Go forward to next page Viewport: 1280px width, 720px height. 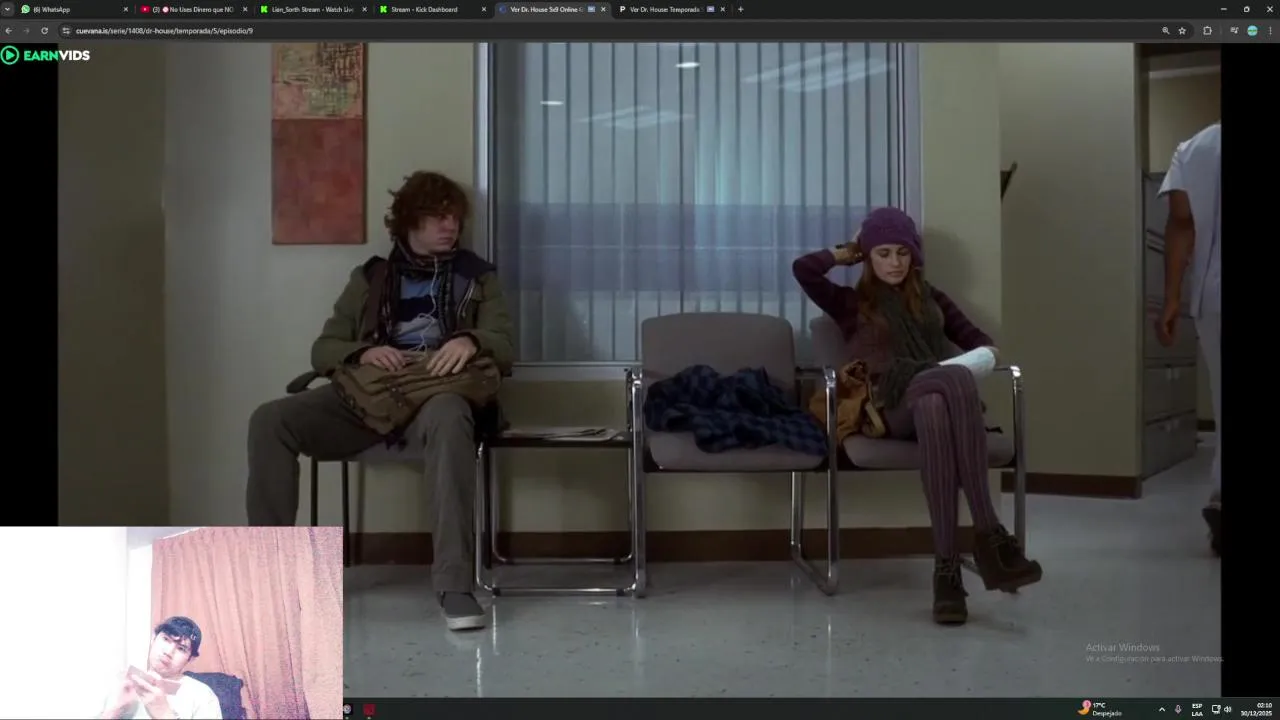[26, 31]
